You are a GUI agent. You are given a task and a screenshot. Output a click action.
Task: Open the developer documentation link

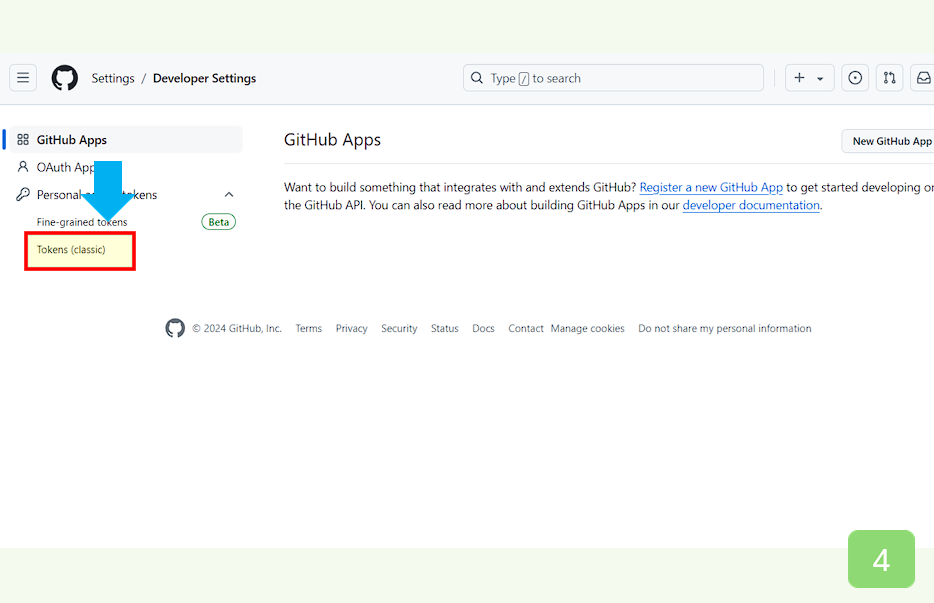[x=751, y=205]
